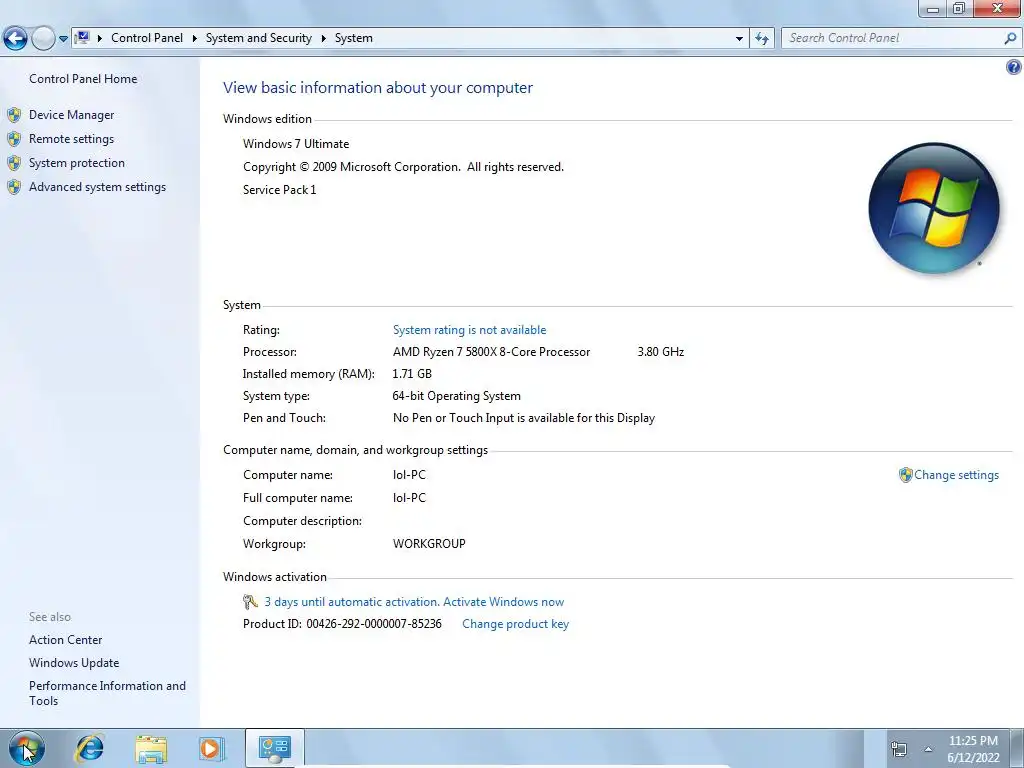Viewport: 1024px width, 768px height.
Task: Open Device Manager link
Action: coord(71,115)
